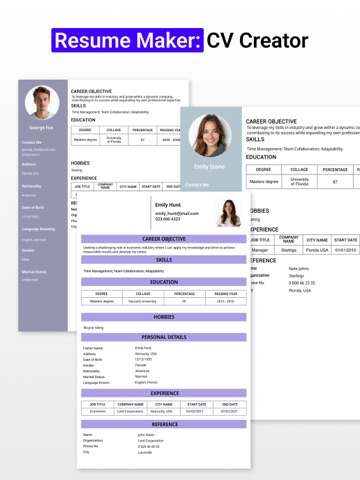Click the 'Resume Maker:' highlighted title

coord(127,40)
